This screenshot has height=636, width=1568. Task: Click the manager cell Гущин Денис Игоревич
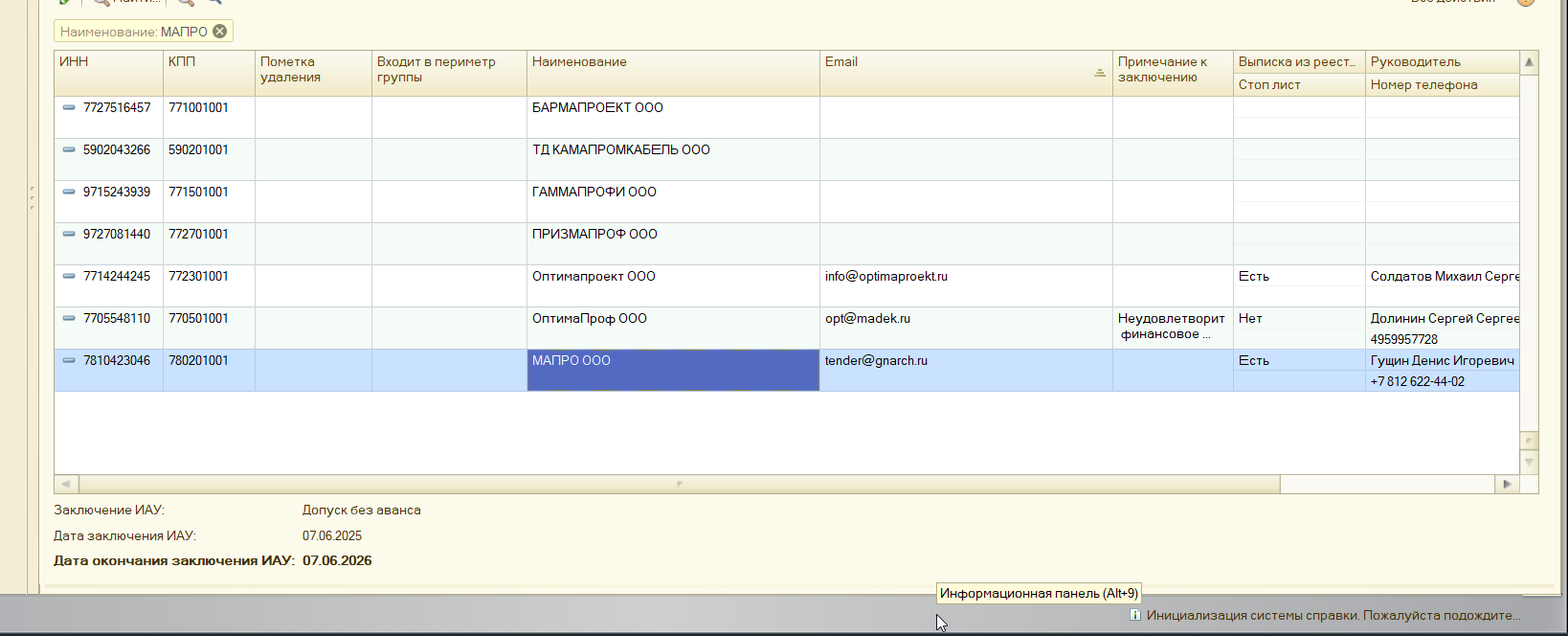pos(1443,360)
